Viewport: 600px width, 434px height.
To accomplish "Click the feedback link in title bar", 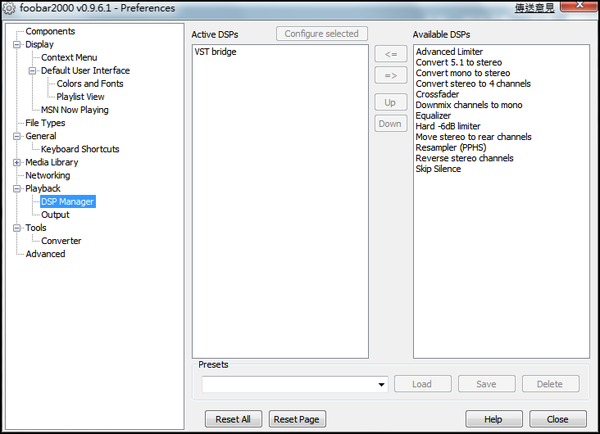I will tap(534, 8).
